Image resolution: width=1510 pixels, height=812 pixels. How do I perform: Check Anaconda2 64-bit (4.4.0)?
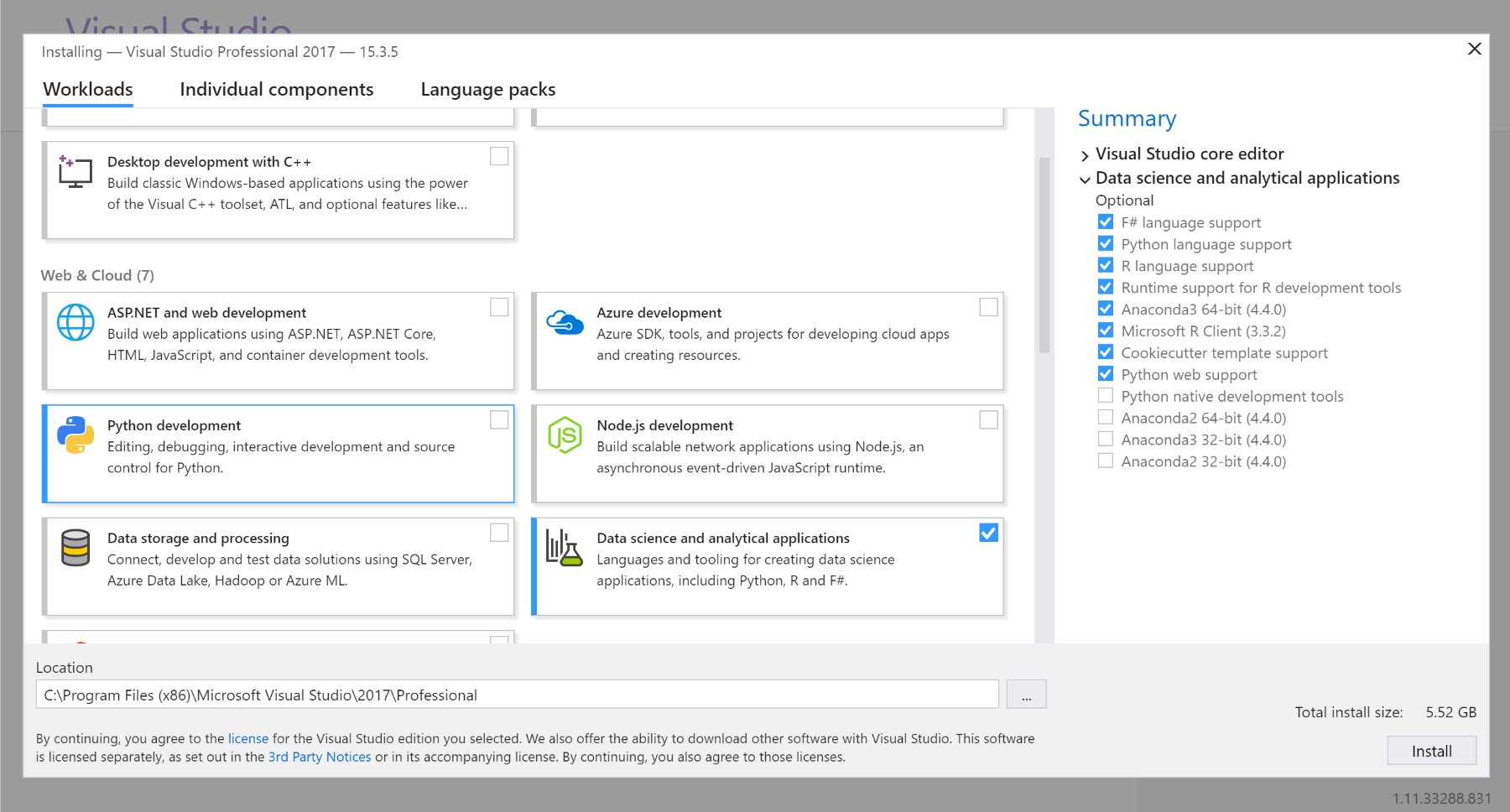[1106, 417]
